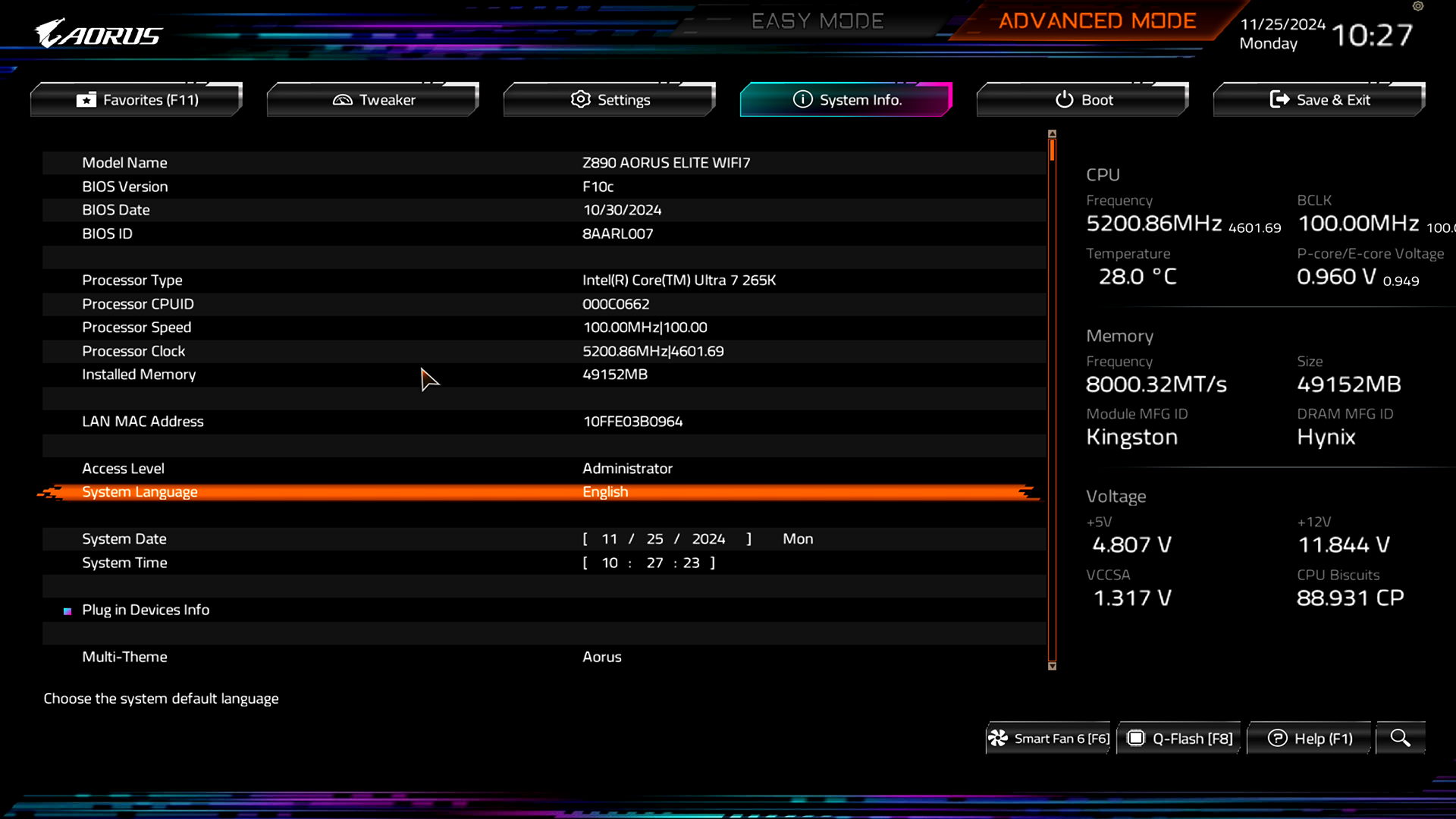Screen dimensions: 1456x819
Task: Switch to the Tweaker tab
Action: (373, 99)
